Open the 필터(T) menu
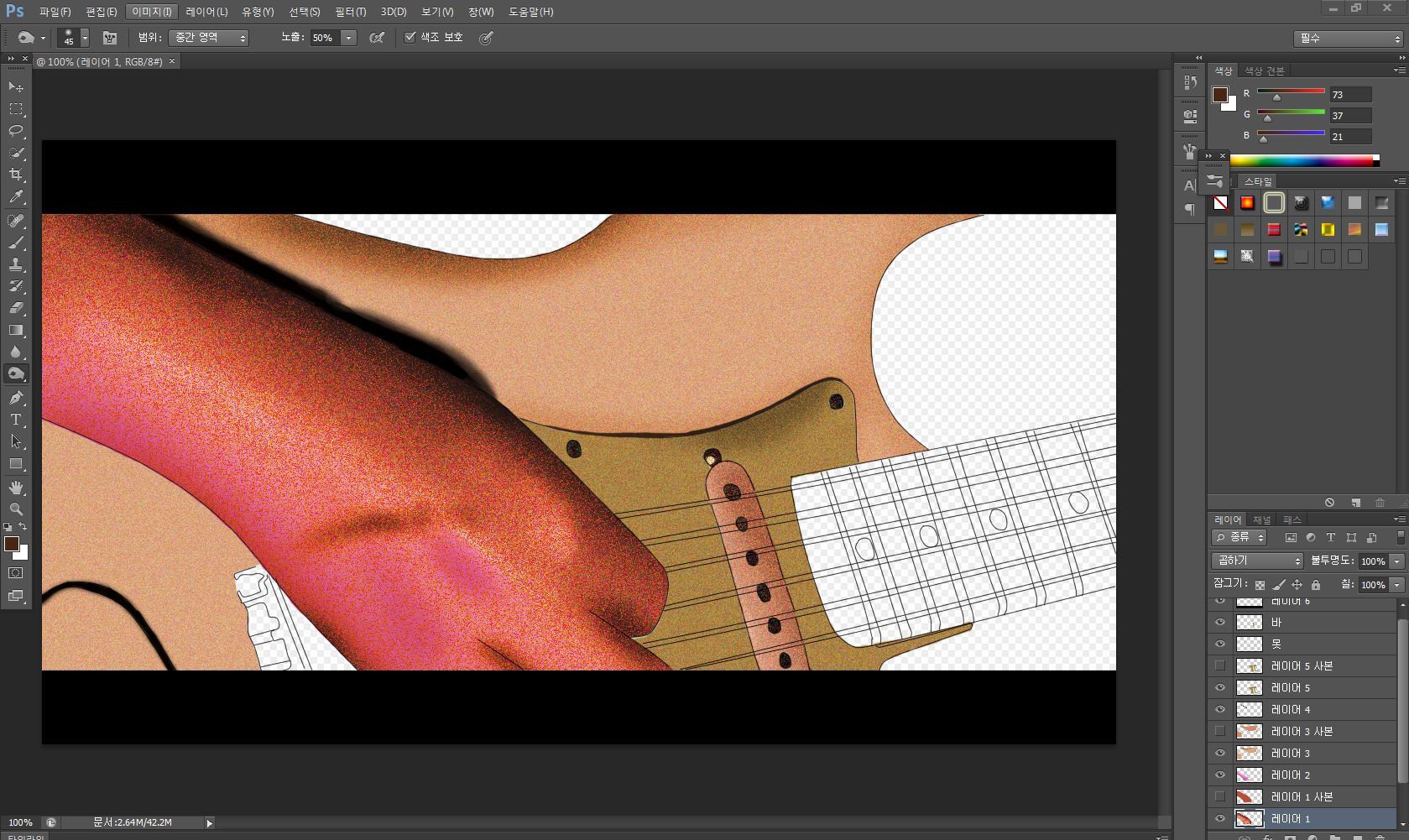1409x840 pixels. pyautogui.click(x=350, y=12)
